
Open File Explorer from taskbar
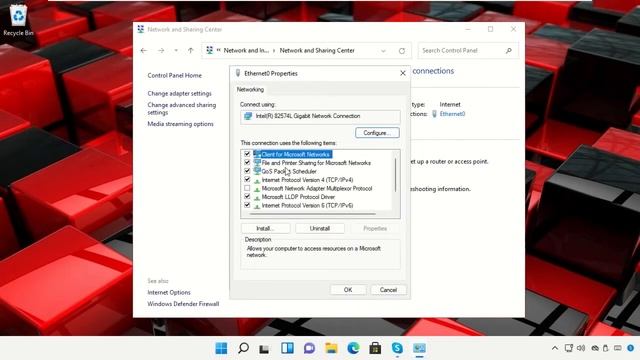pyautogui.click(x=331, y=348)
